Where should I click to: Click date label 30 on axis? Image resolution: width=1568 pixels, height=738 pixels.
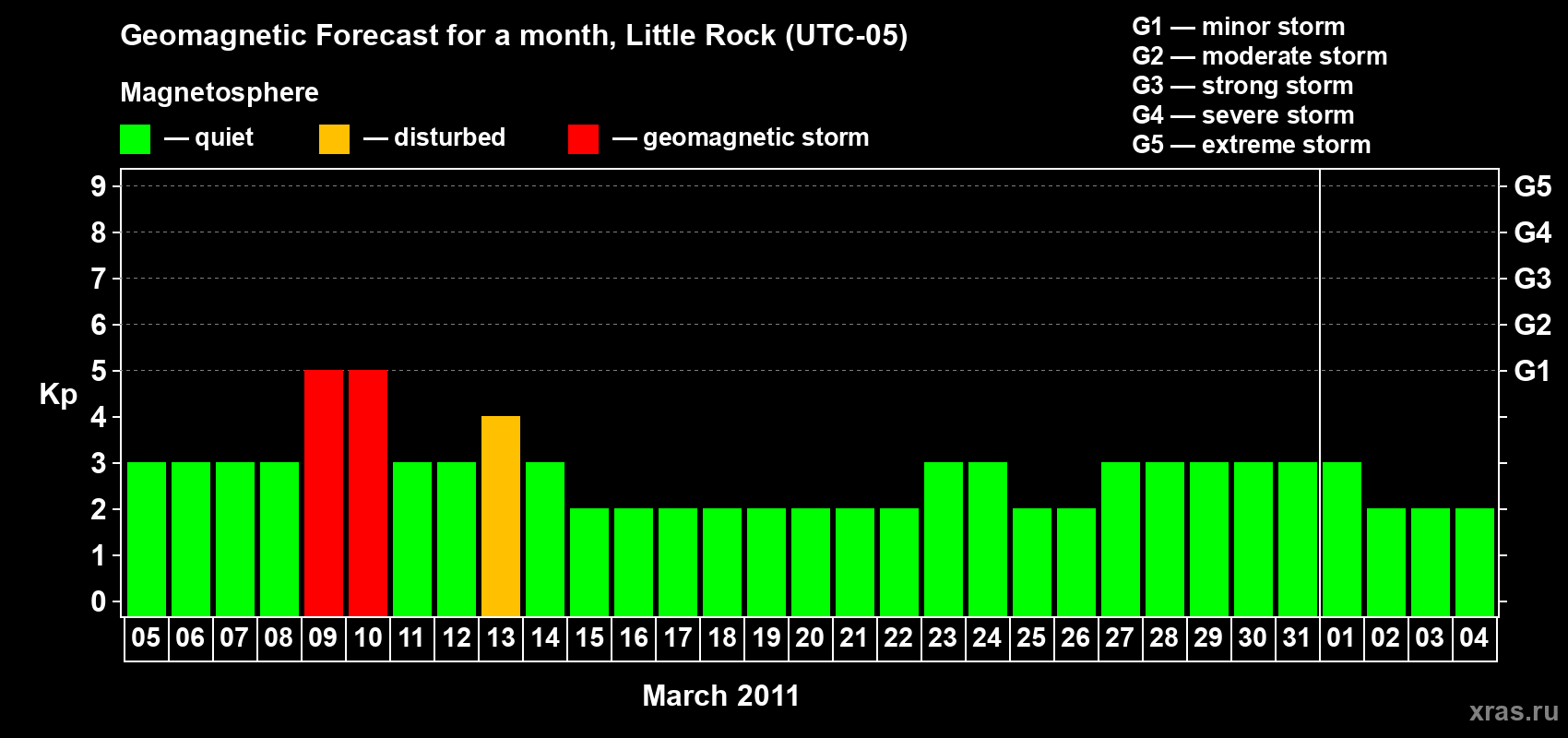pyautogui.click(x=1253, y=637)
